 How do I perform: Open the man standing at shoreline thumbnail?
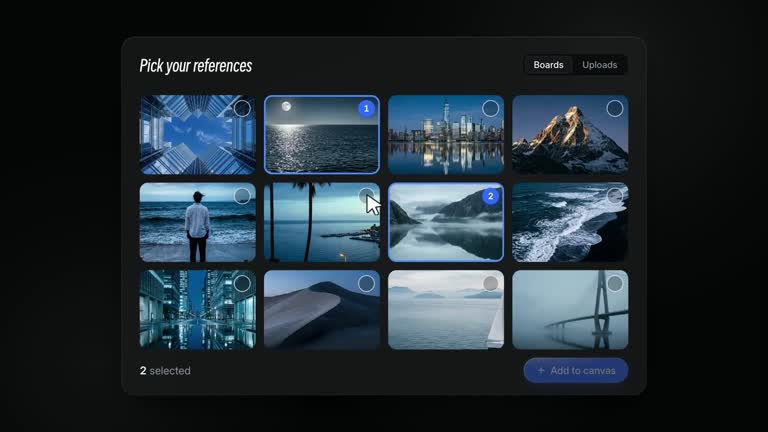(197, 222)
